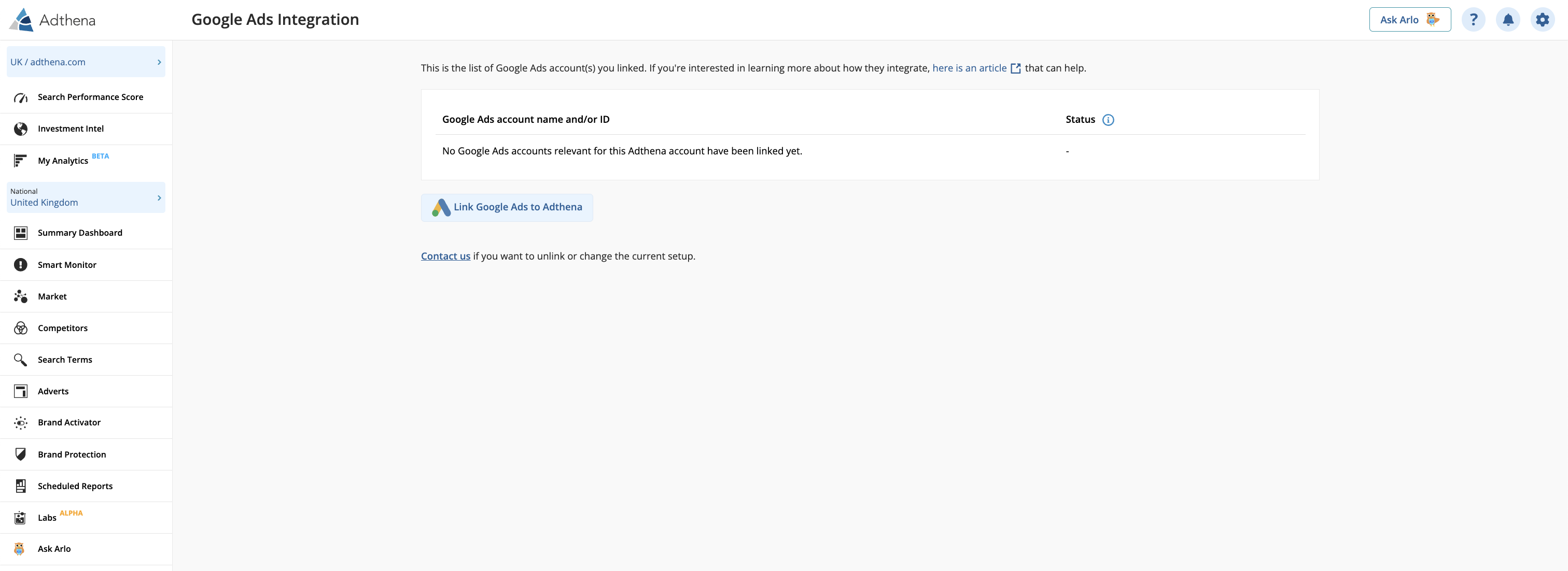Click the external link icon beside article
This screenshot has width=1568, height=571.
pyautogui.click(x=1015, y=69)
